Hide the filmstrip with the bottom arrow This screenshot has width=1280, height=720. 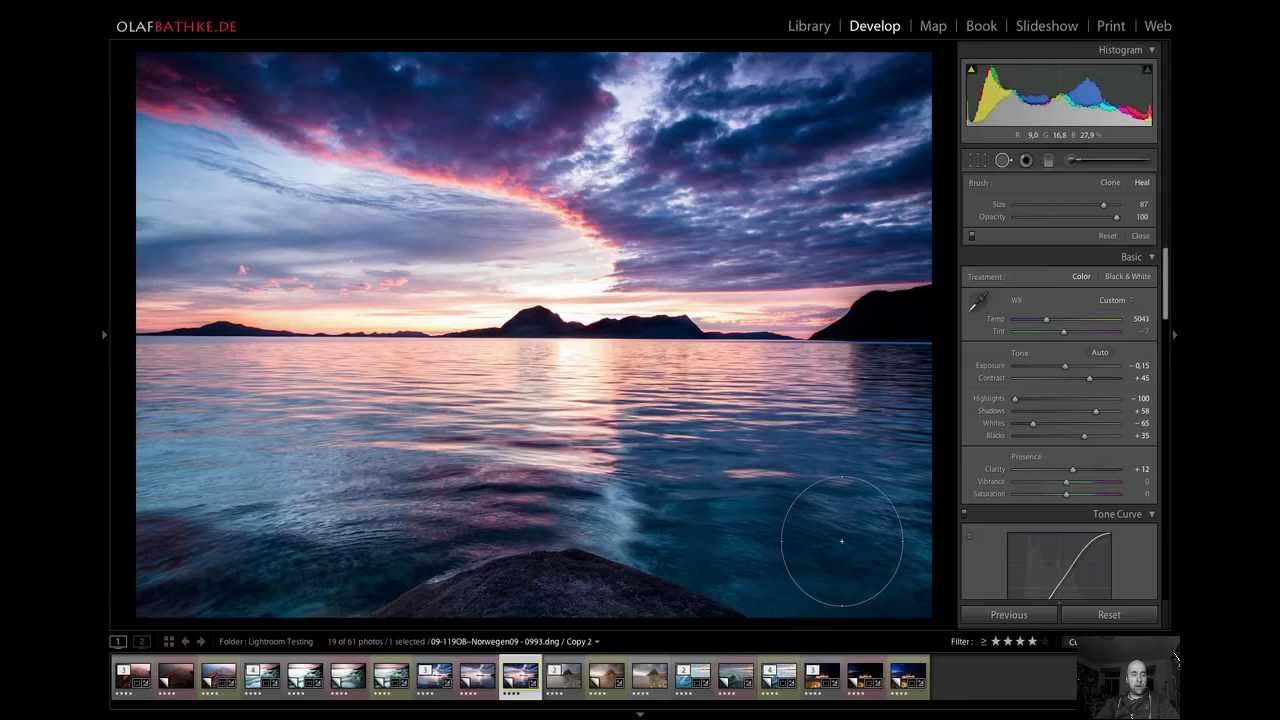[x=640, y=714]
